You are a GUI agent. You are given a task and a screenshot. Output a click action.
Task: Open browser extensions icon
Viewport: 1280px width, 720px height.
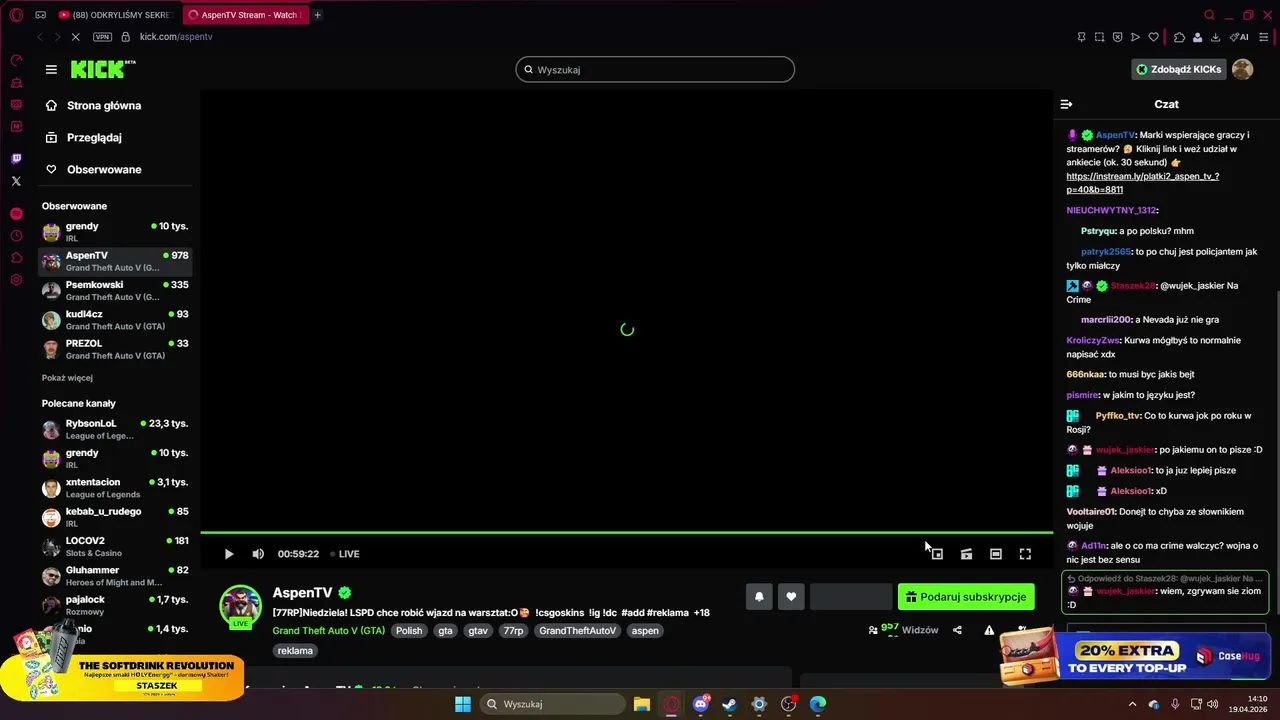point(1179,37)
